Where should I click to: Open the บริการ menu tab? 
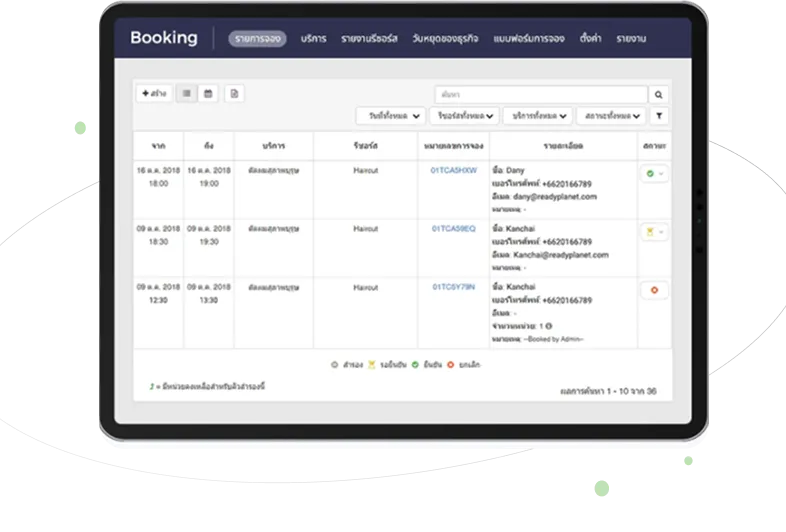coord(314,39)
